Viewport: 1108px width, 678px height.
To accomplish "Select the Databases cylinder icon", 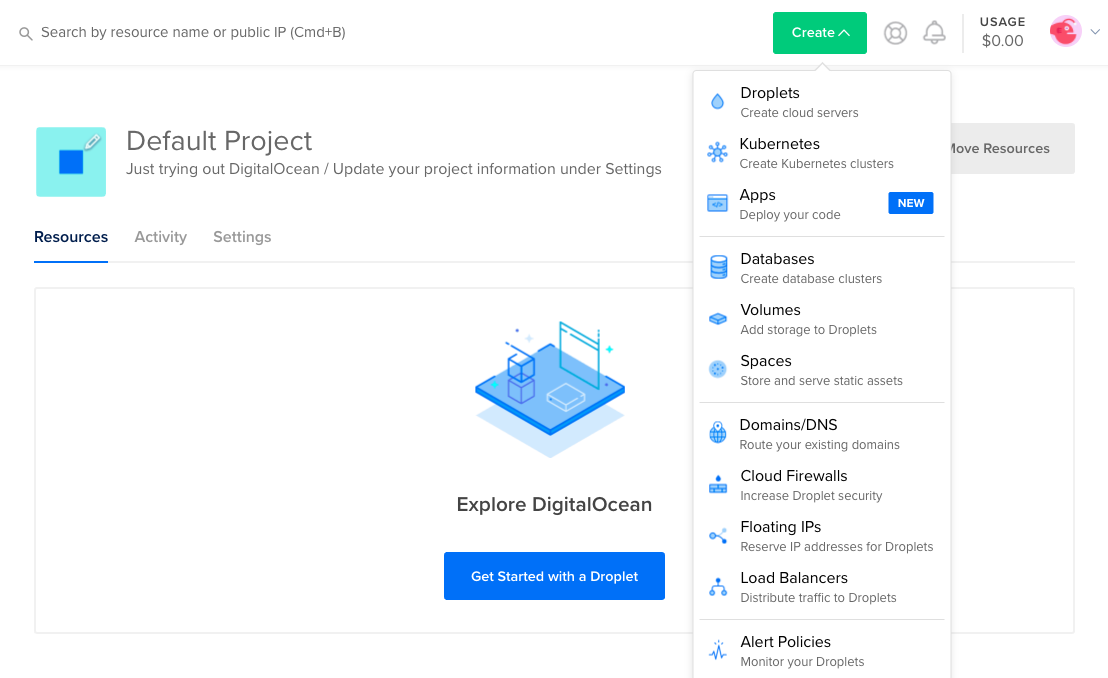I will [x=717, y=266].
